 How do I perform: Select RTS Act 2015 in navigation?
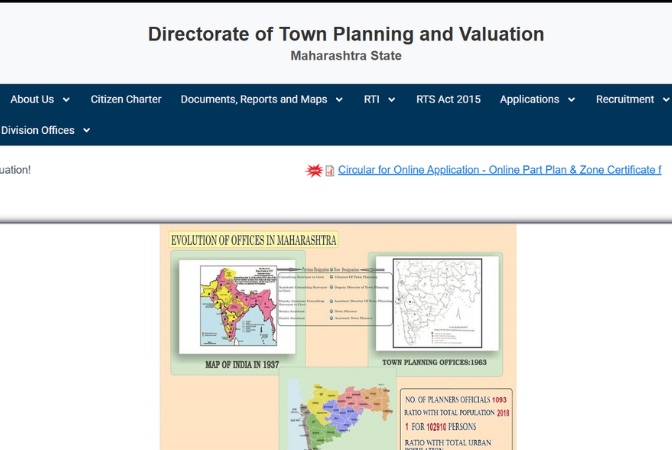tap(448, 100)
